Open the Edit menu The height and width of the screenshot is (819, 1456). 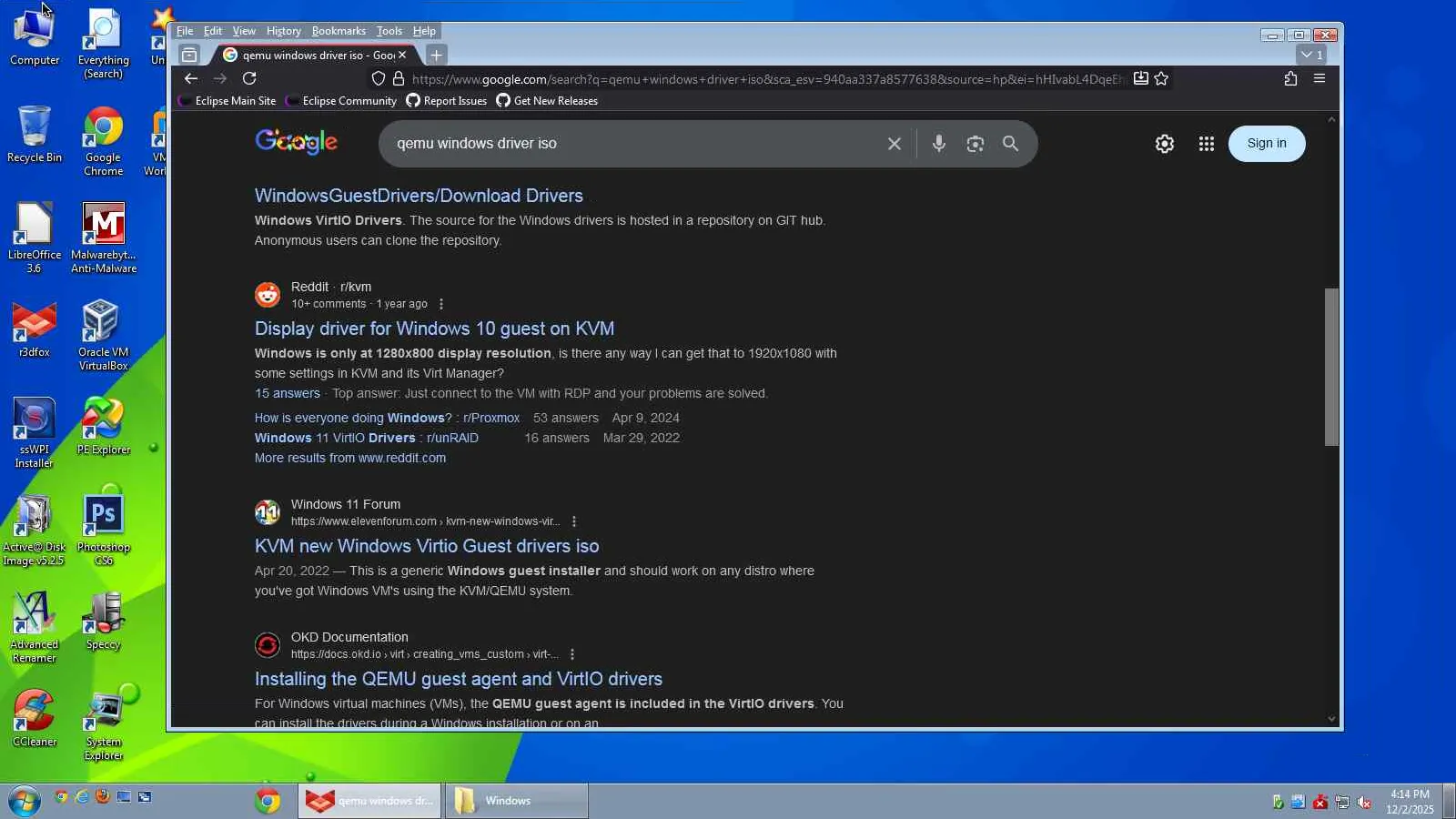[213, 31]
